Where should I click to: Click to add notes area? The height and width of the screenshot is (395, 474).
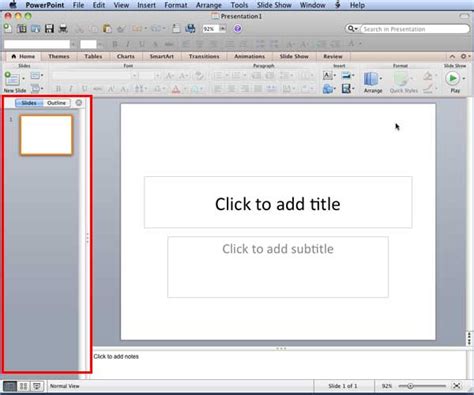[279, 365]
